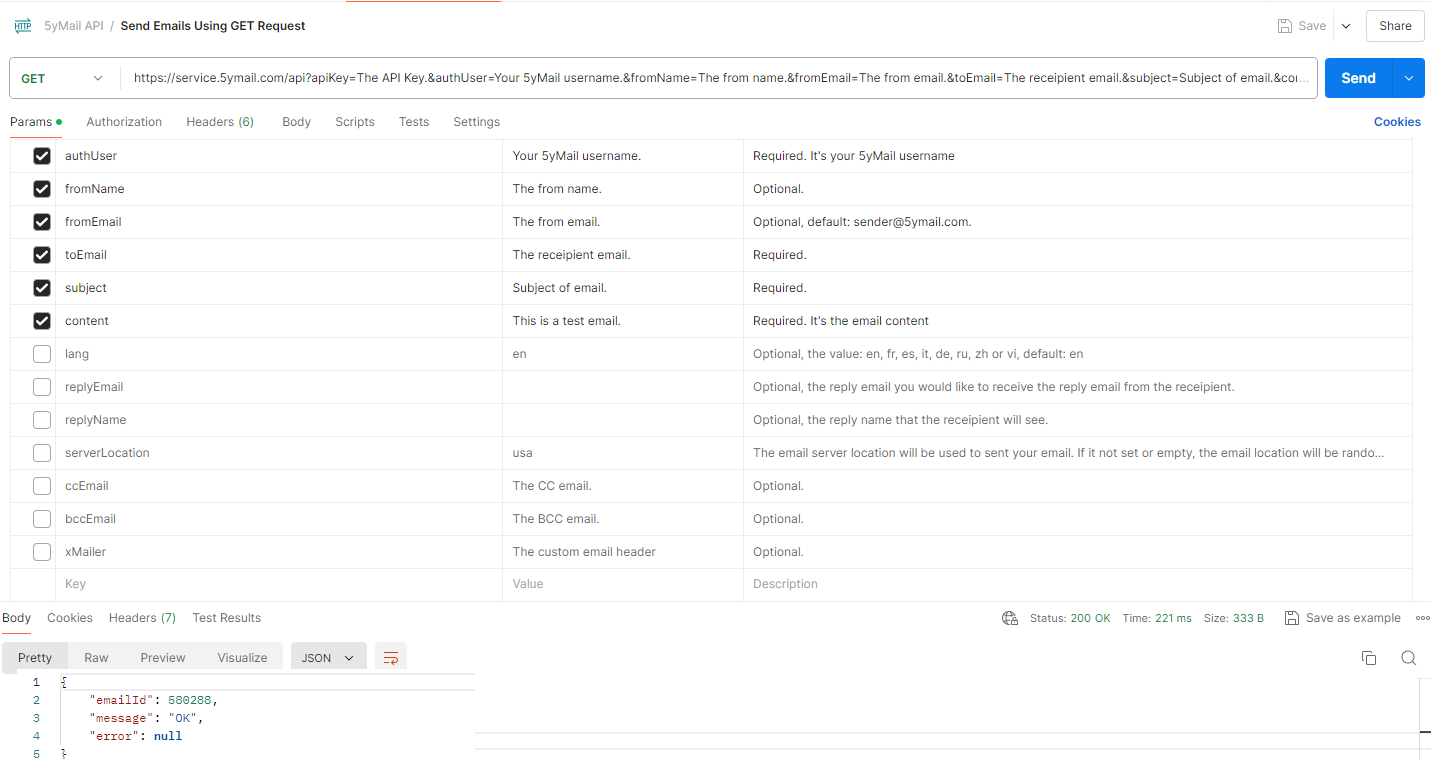Click the Share button
This screenshot has width=1431, height=759.
click(1395, 26)
